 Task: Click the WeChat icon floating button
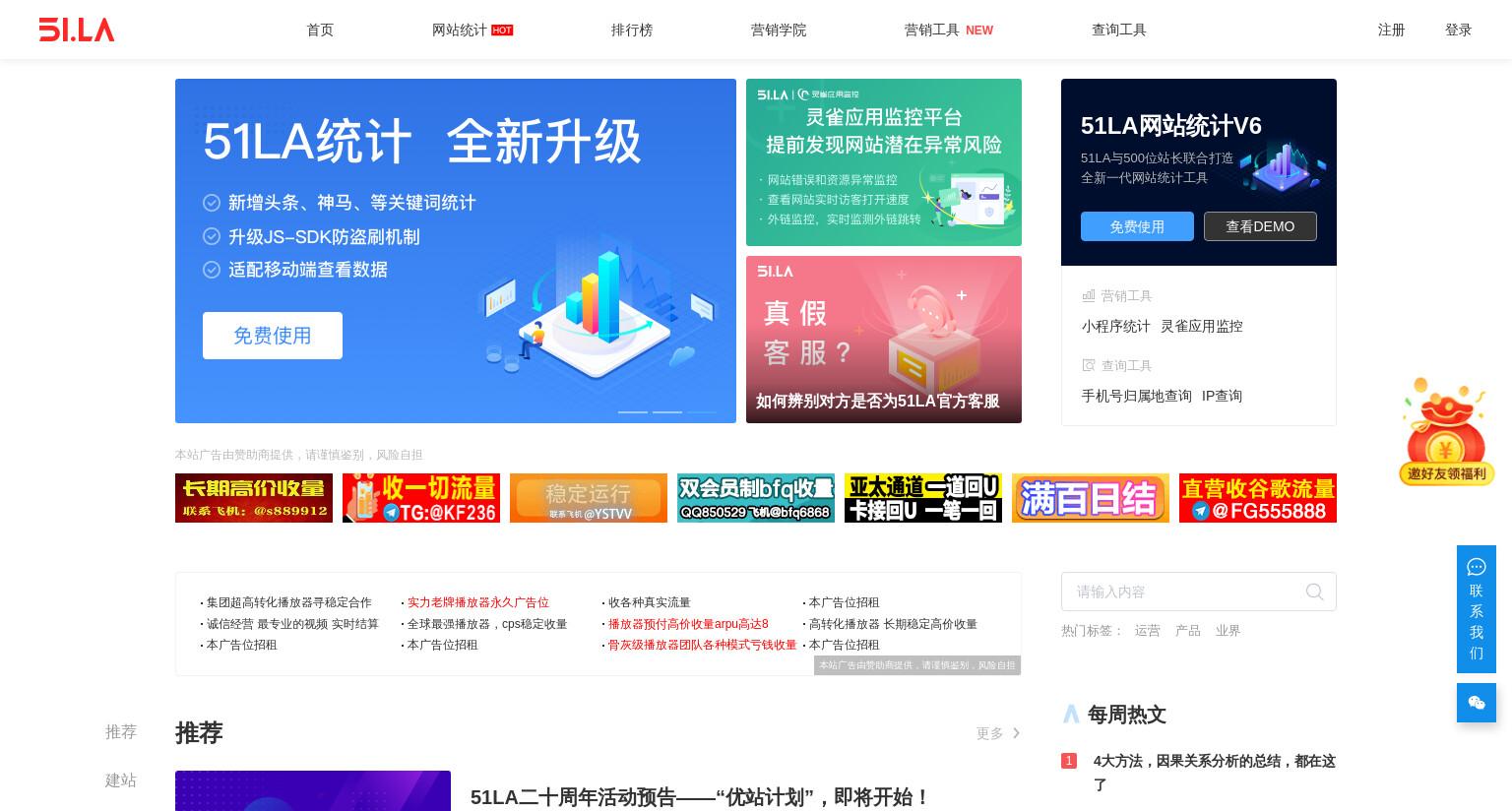(x=1477, y=703)
